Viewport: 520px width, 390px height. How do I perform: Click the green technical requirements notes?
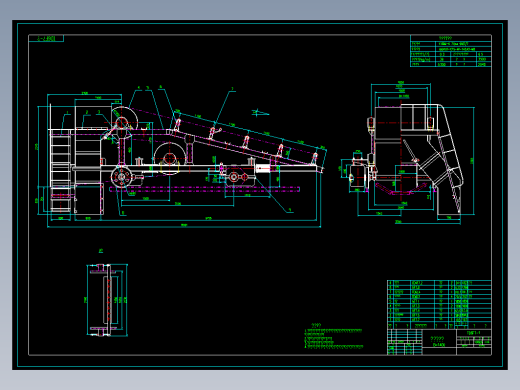pos(333,336)
